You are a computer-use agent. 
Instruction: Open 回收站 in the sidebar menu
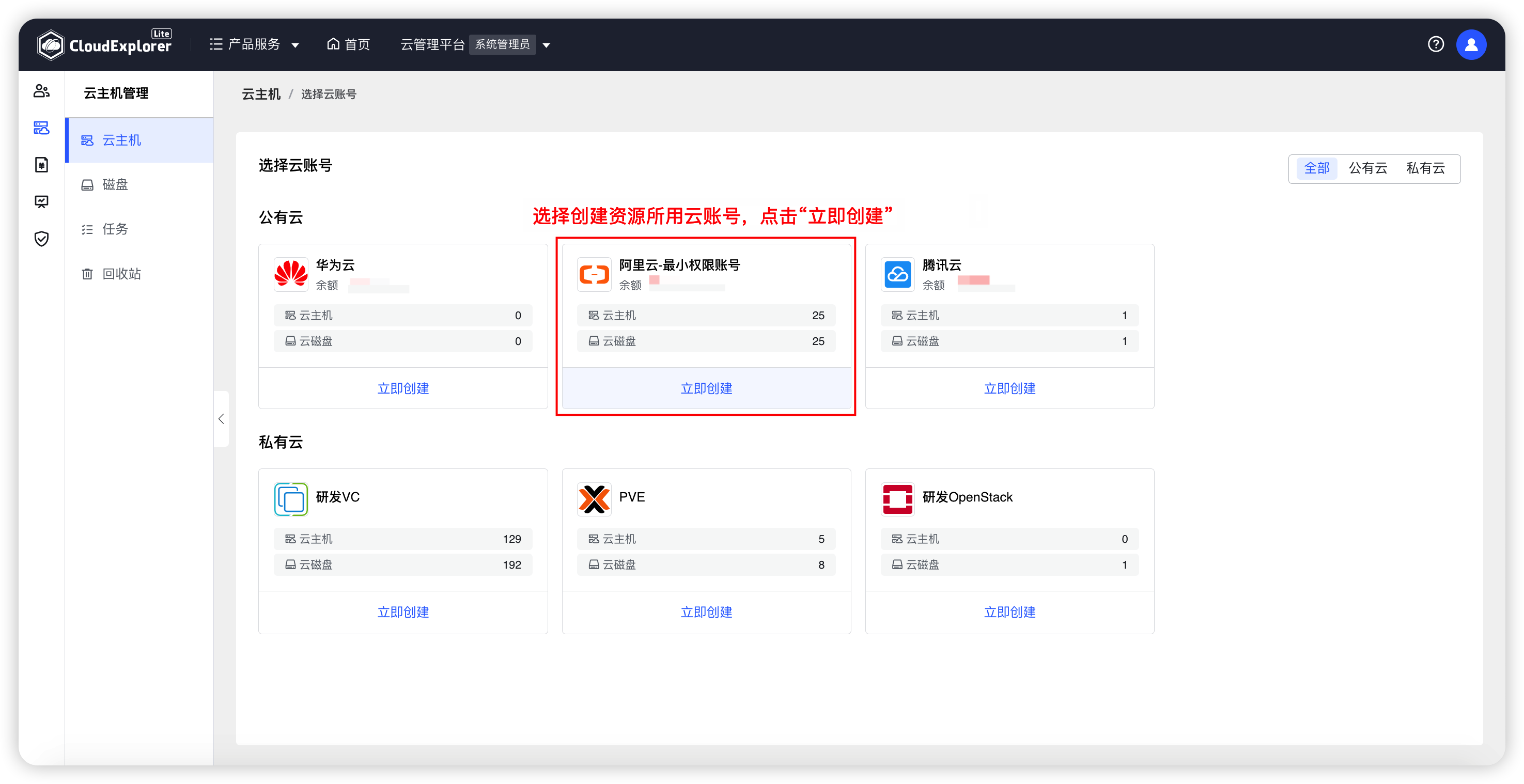point(122,273)
